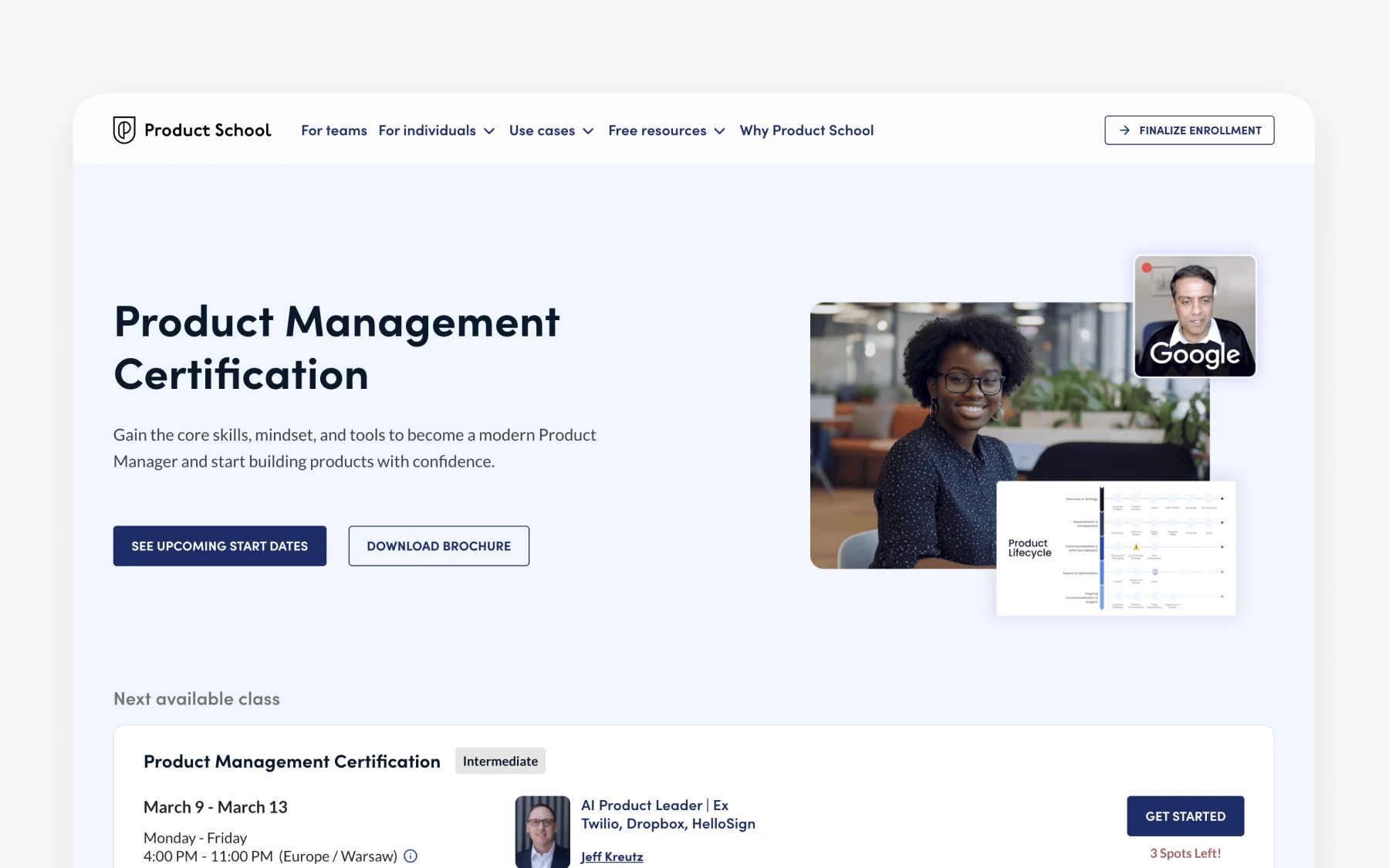
Task: Select the 3 Spots Left! text
Action: point(1185,853)
